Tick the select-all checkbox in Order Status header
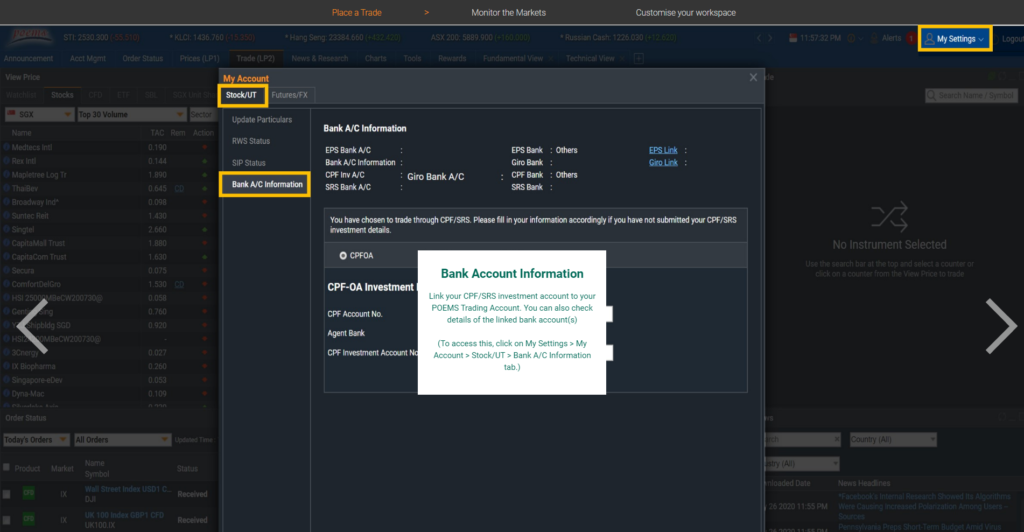This screenshot has width=1024, height=532. point(7,467)
